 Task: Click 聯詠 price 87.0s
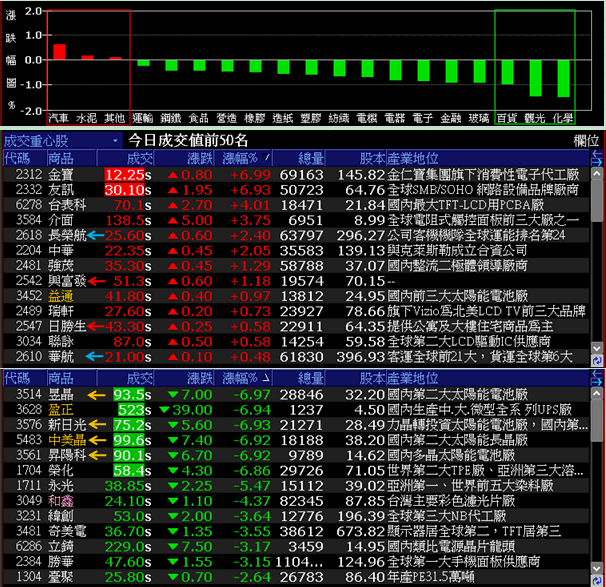[132, 342]
